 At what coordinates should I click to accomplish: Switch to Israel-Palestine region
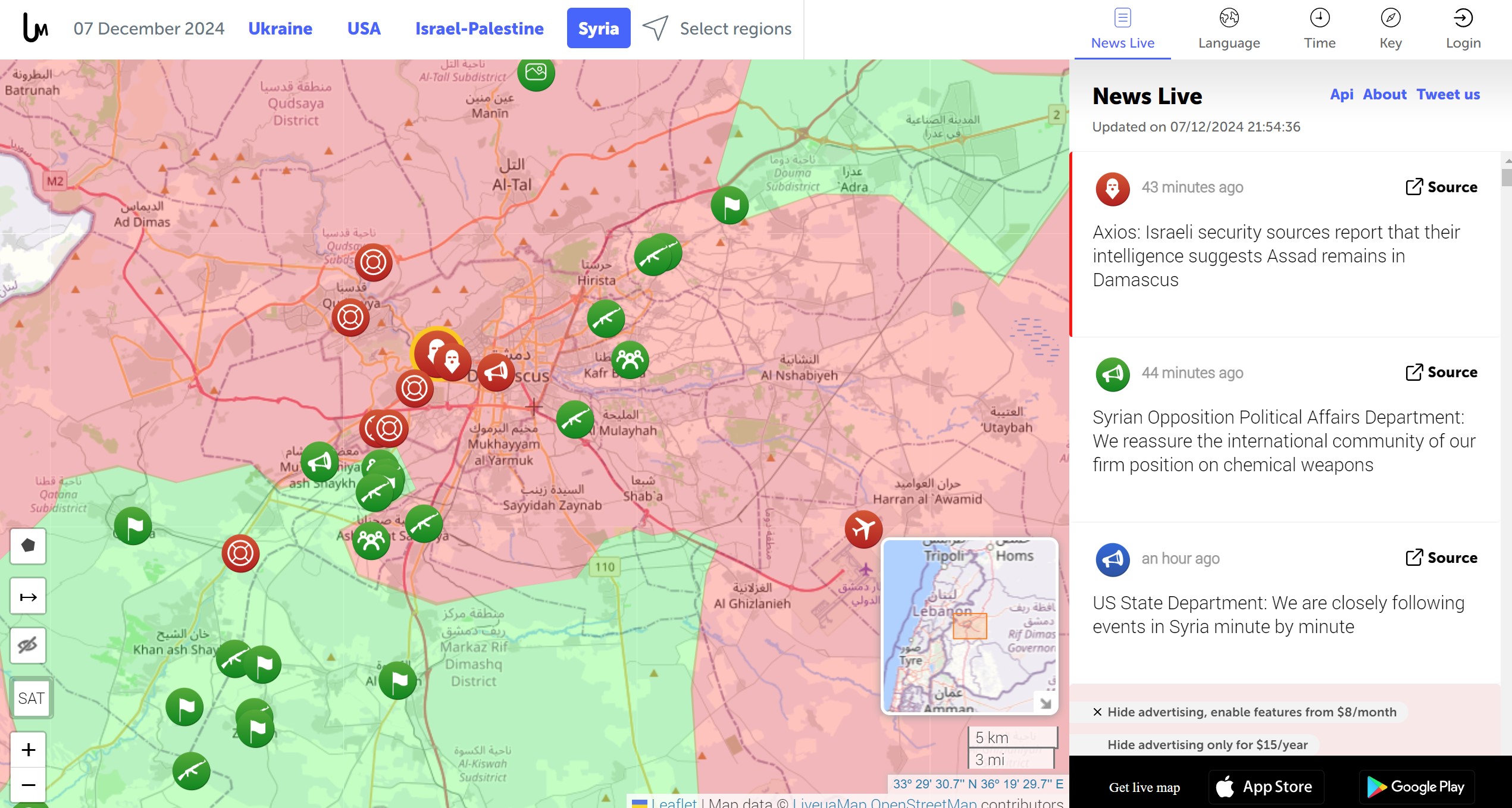[x=479, y=28]
